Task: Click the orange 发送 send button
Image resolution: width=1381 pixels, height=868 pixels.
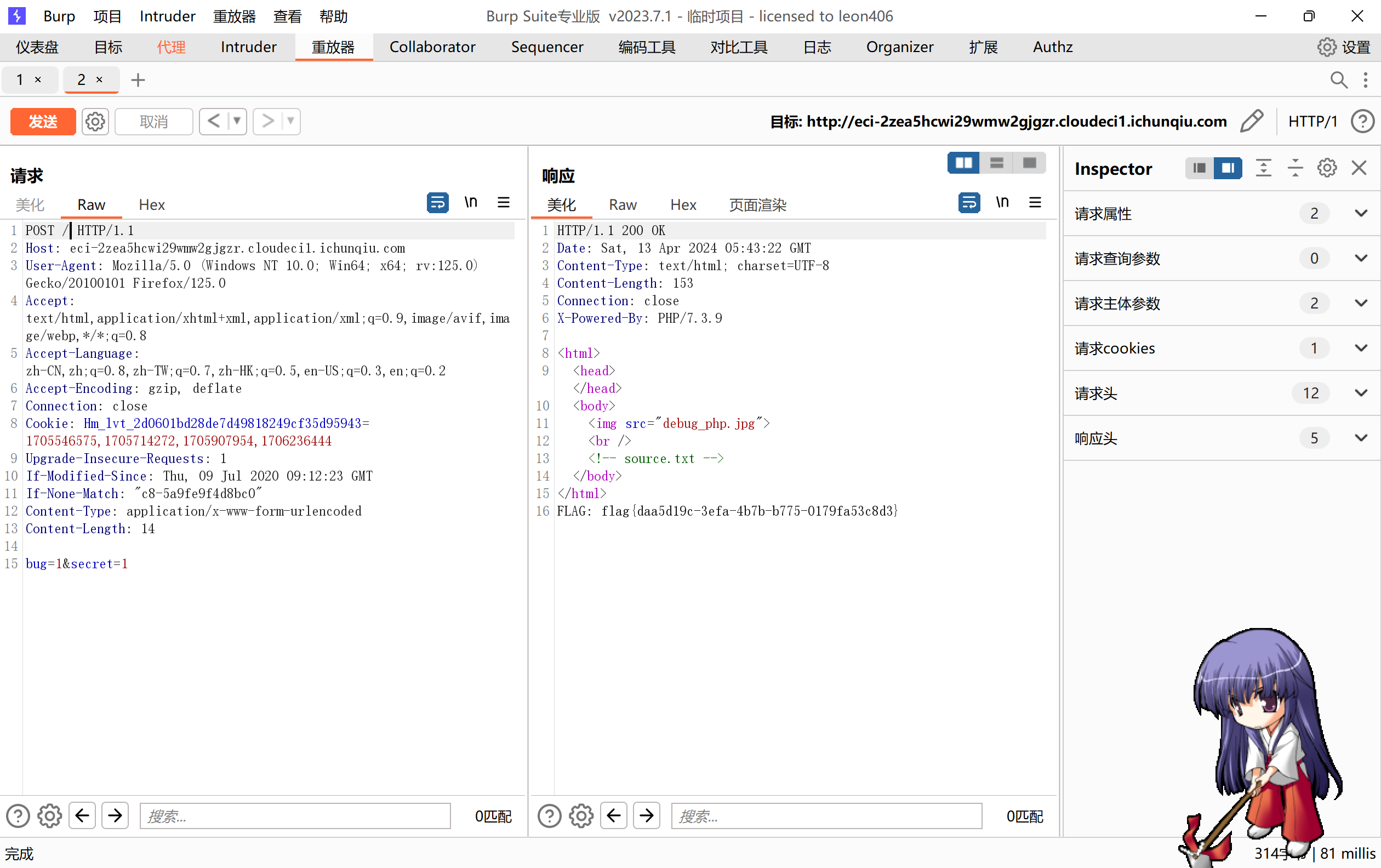Action: [x=43, y=122]
